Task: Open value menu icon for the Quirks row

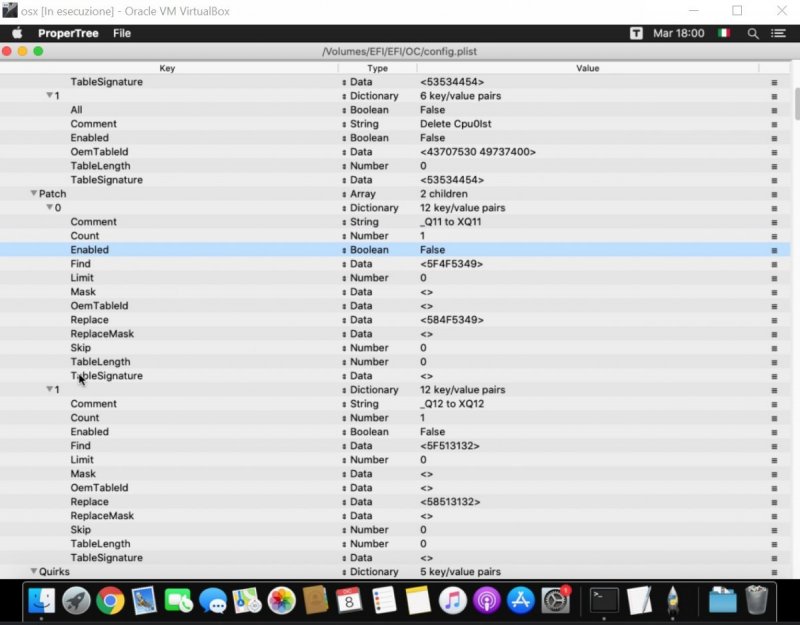Action: click(774, 572)
